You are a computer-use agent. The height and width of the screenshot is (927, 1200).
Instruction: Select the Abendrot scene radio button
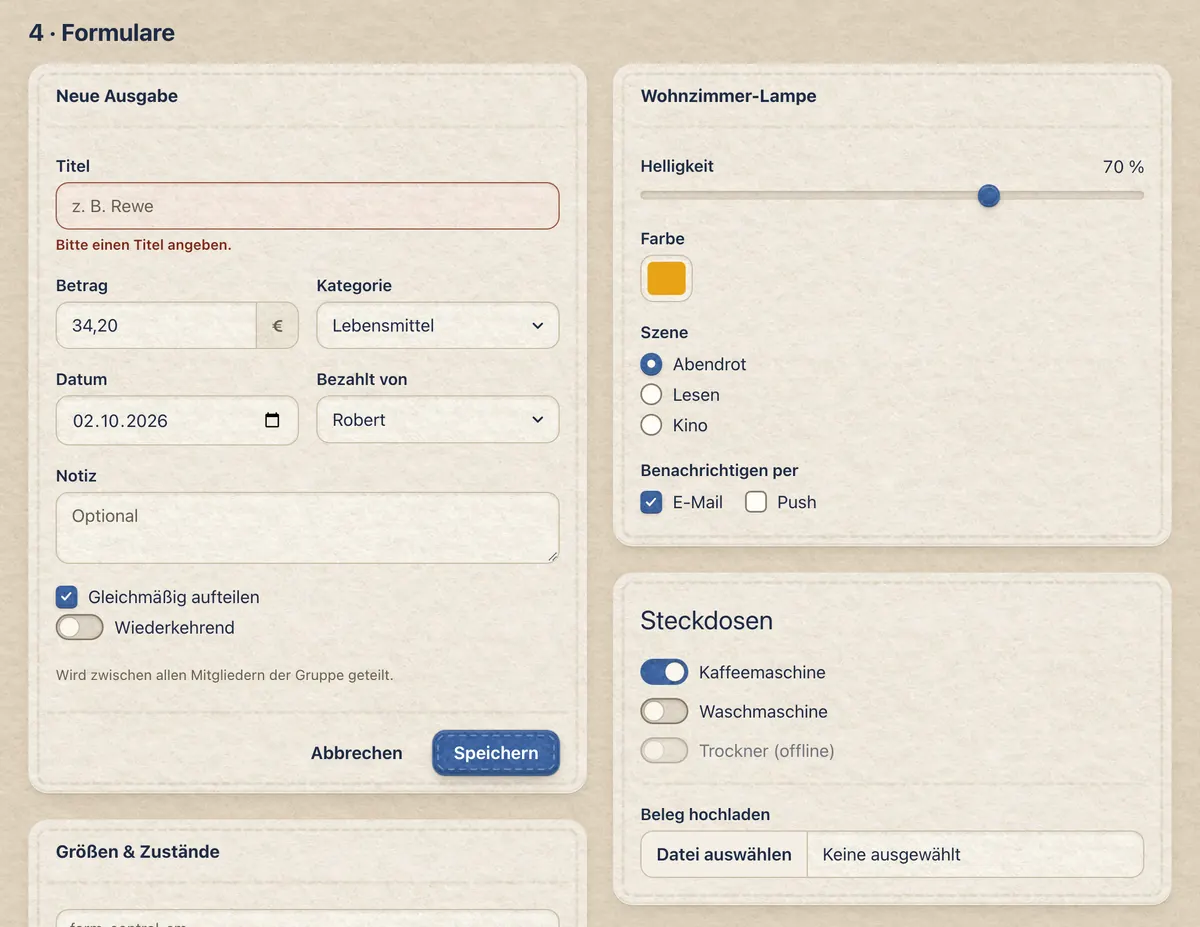click(651, 364)
